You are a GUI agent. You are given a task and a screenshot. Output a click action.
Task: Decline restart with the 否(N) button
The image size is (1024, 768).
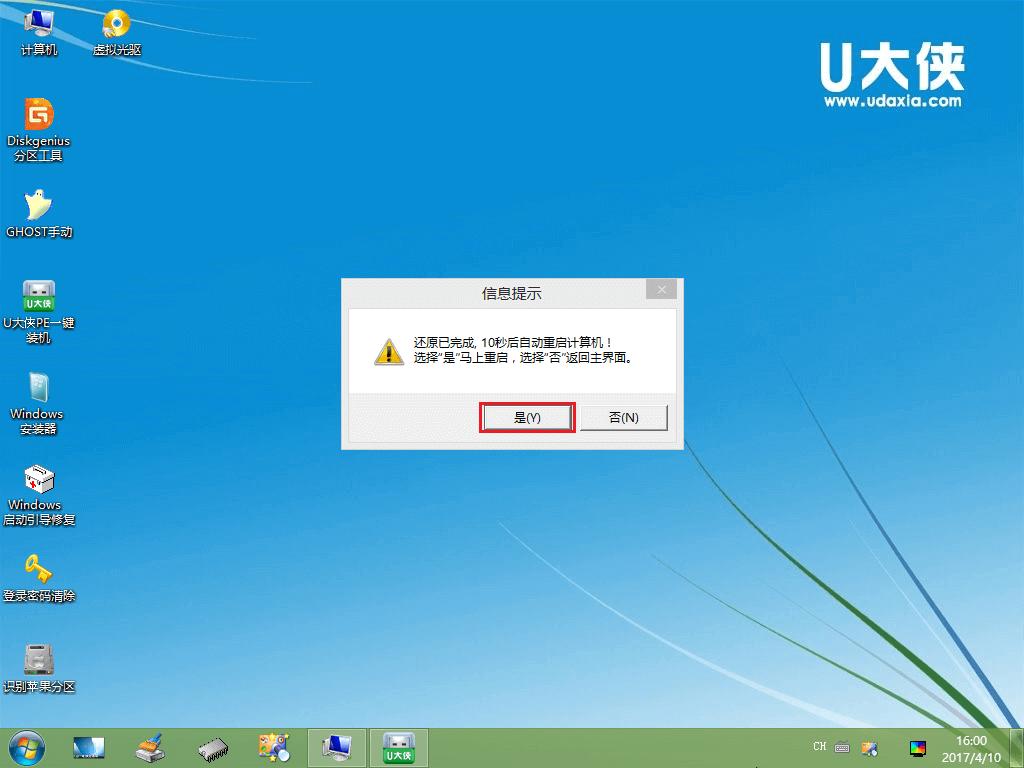[x=624, y=417]
